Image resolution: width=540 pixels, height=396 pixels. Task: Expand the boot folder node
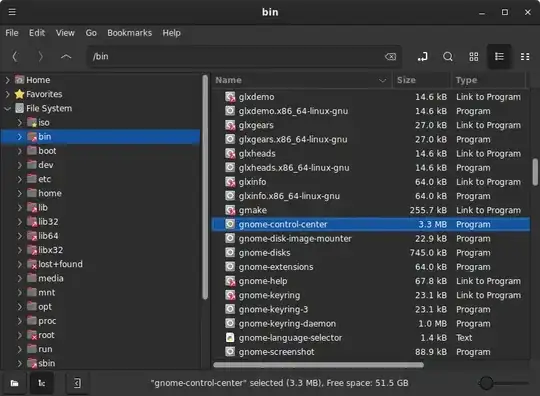click(20, 151)
